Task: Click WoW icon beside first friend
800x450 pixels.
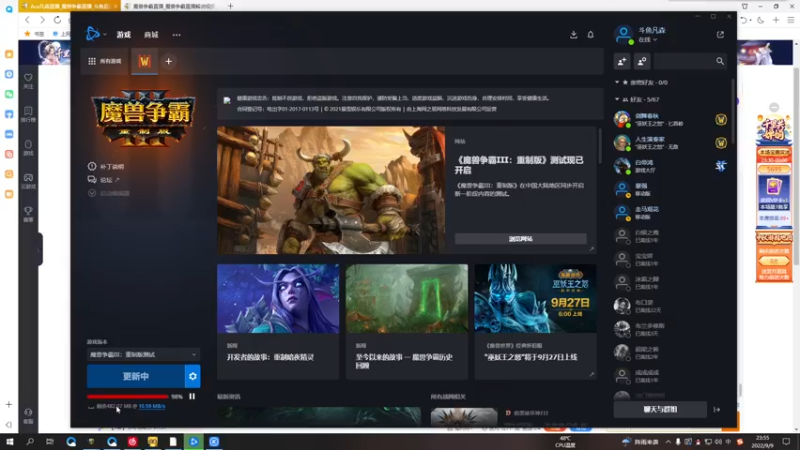Action: coord(721,119)
